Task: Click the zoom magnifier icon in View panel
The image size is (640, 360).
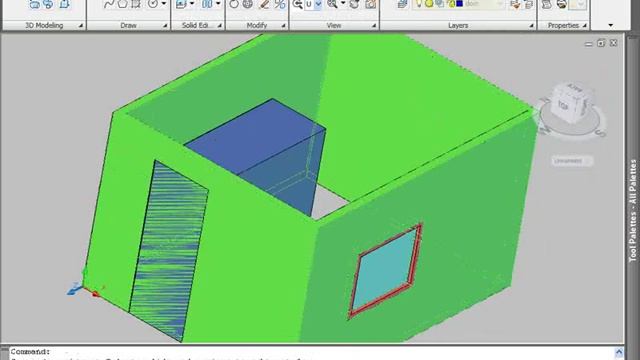Action: click(298, 4)
